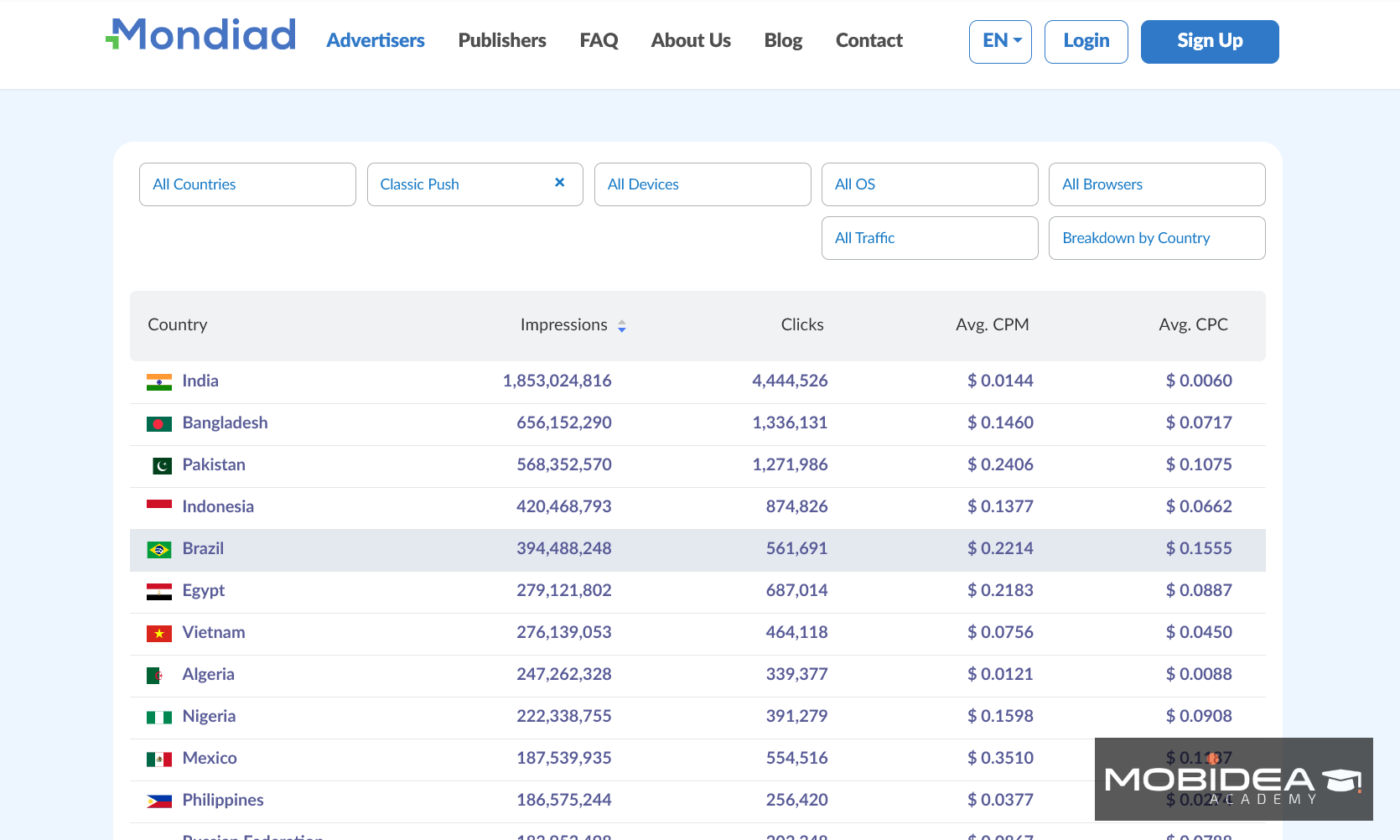
Task: Select Egypt Avg. CPM $ 0.2183
Action: click(1001, 590)
